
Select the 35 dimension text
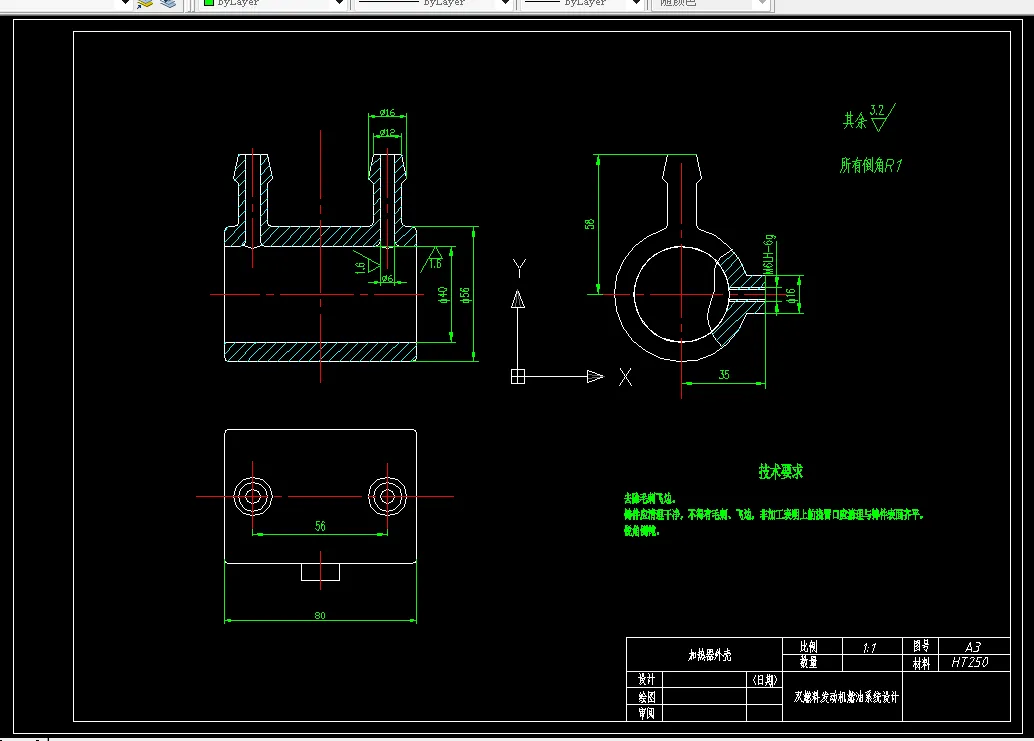[724, 374]
